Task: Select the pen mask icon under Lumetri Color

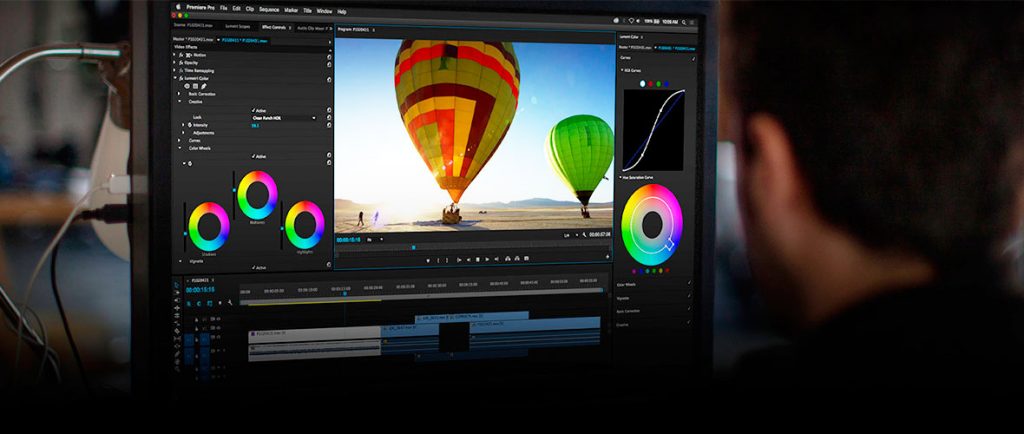Action: coord(204,87)
